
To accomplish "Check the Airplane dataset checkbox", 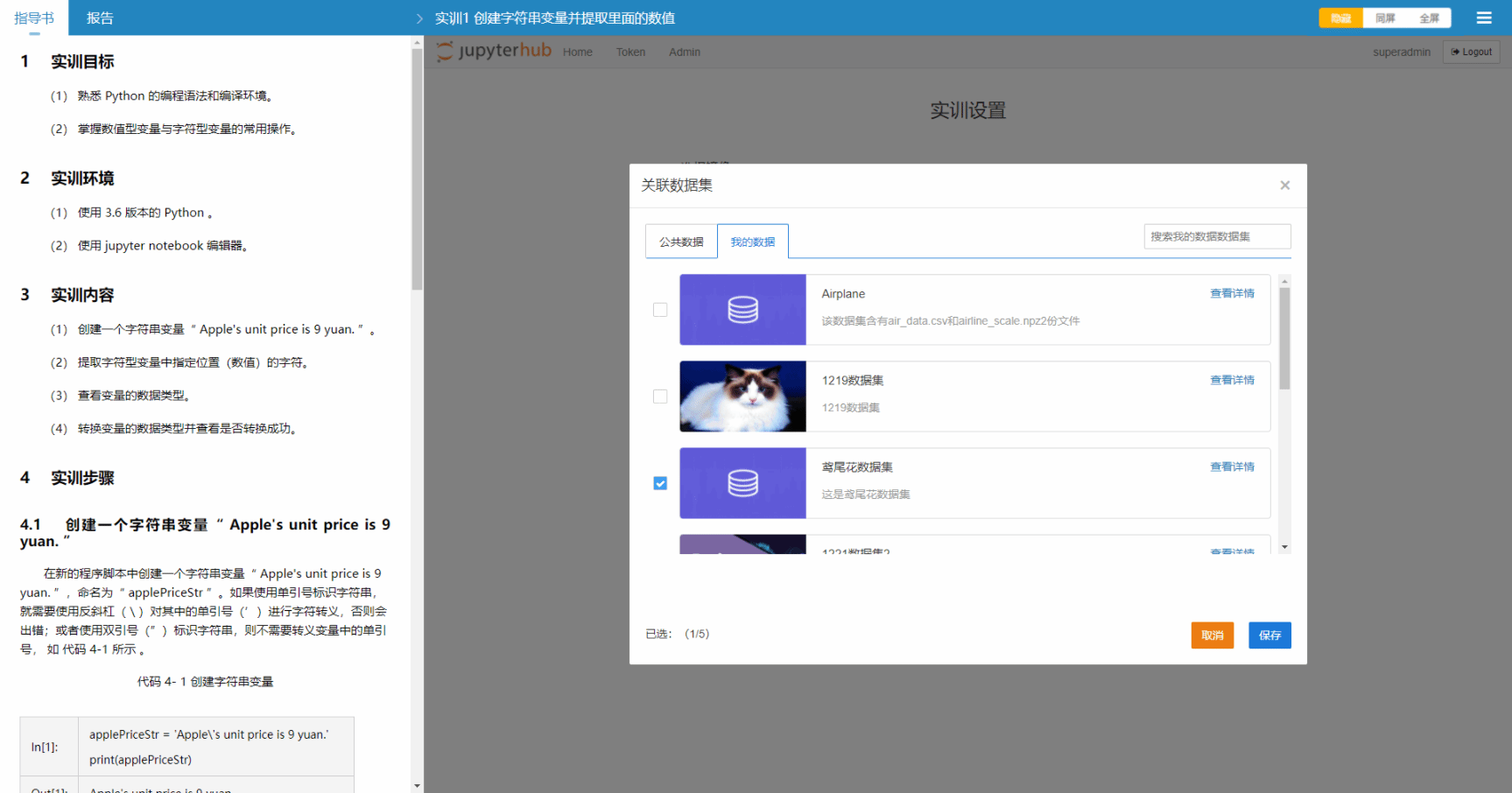I will coord(660,310).
